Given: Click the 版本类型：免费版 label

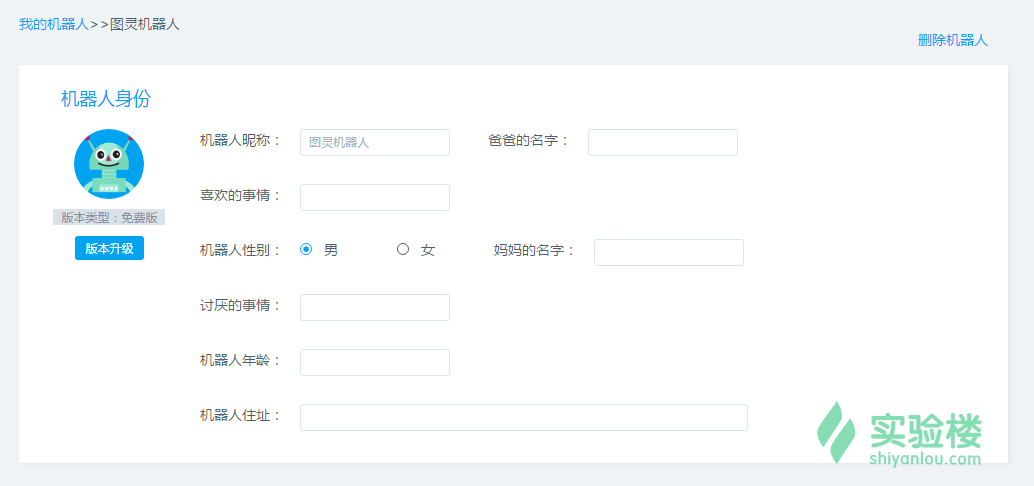Looking at the screenshot, I should coord(109,218).
